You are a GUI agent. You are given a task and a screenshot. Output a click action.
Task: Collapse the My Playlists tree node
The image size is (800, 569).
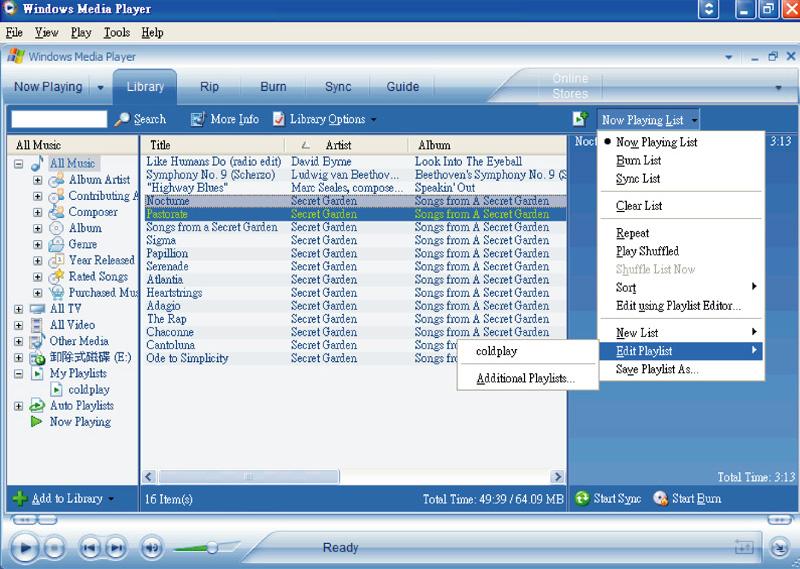click(x=18, y=374)
